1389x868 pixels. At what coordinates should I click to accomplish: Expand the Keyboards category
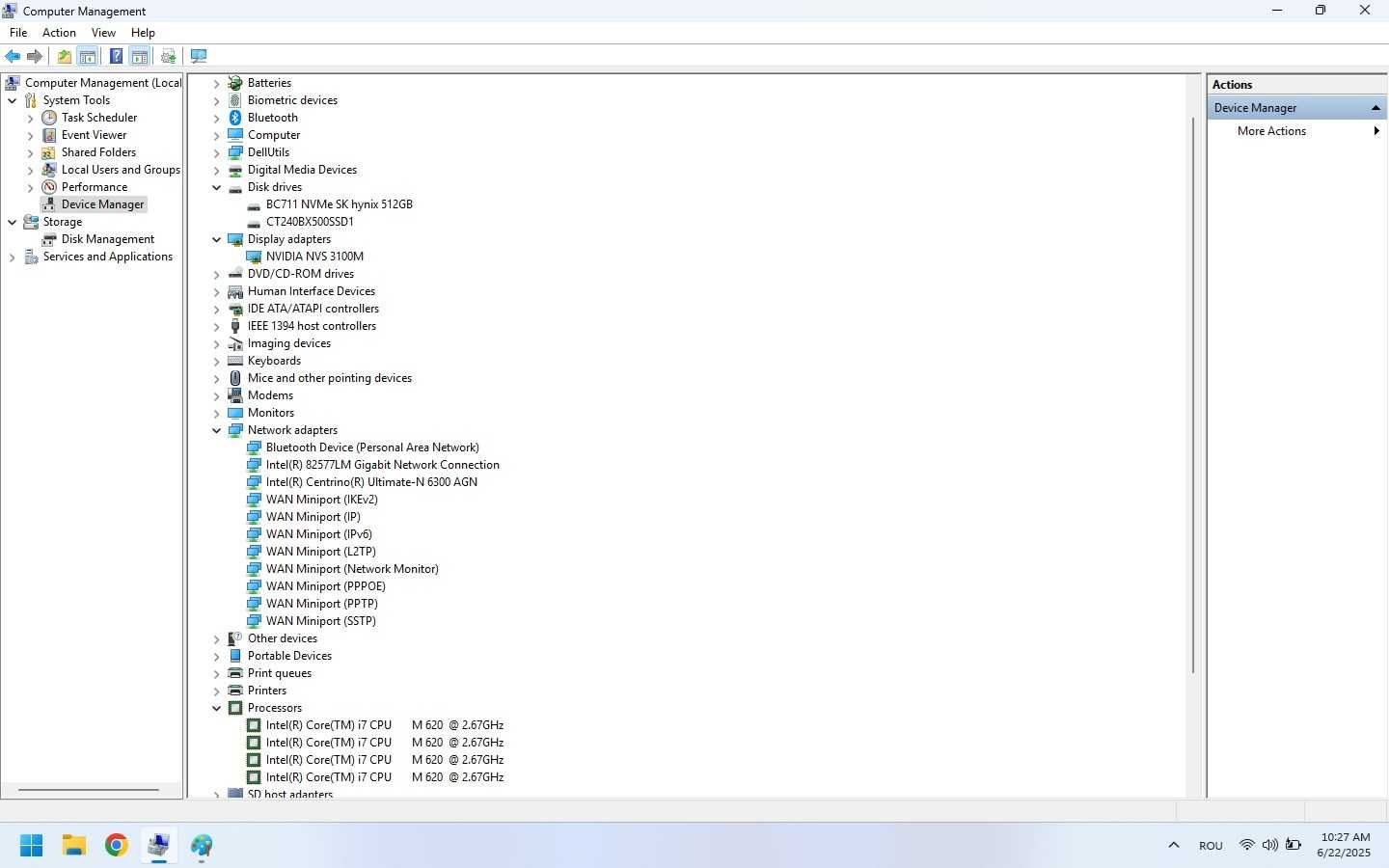(x=216, y=362)
